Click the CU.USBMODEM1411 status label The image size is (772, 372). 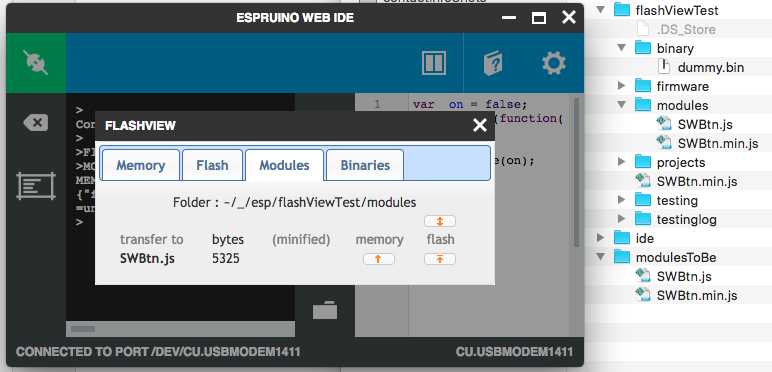pos(514,352)
